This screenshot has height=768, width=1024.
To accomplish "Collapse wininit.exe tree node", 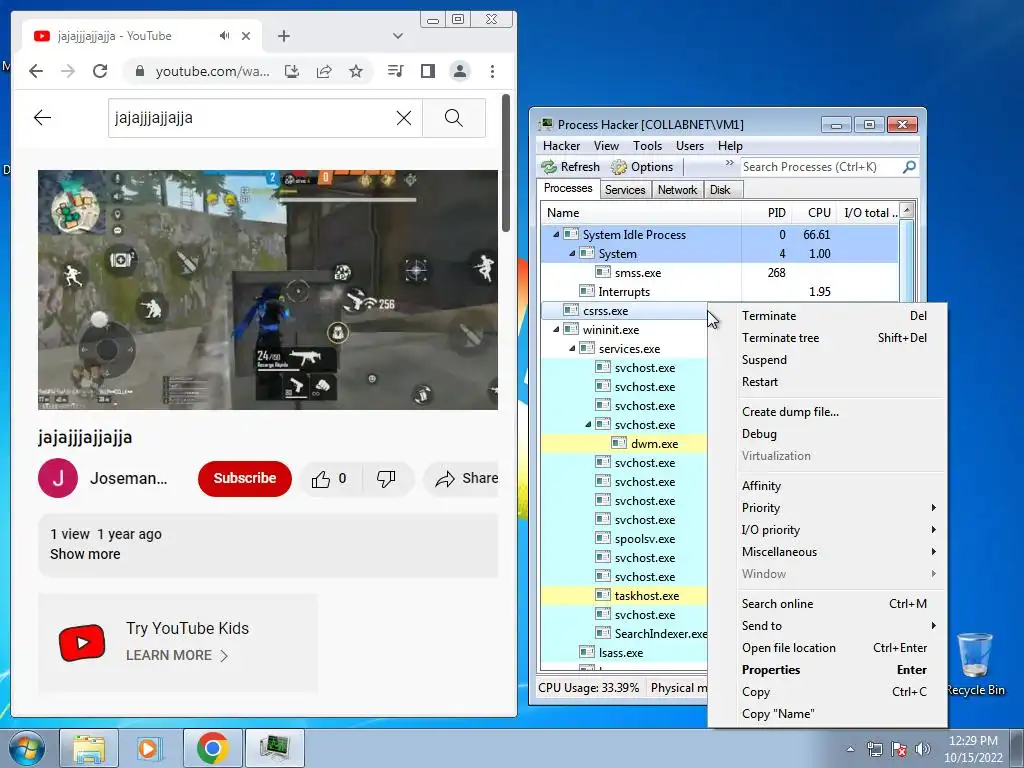I will (x=556, y=330).
